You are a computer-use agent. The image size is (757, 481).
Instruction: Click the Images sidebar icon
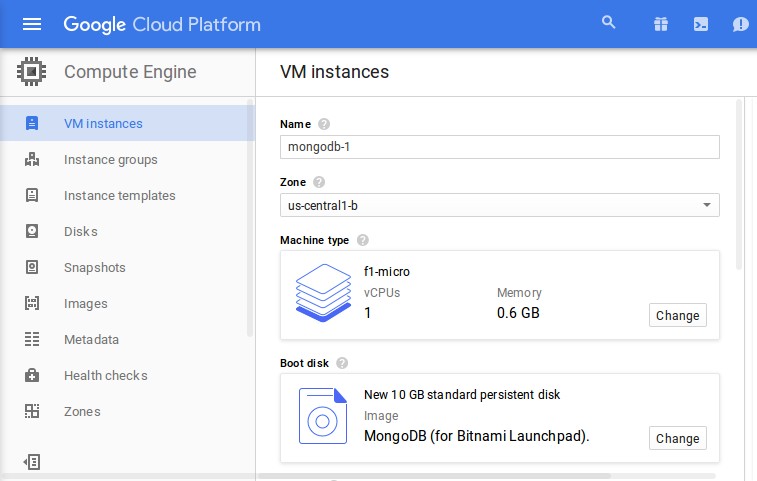[x=32, y=303]
